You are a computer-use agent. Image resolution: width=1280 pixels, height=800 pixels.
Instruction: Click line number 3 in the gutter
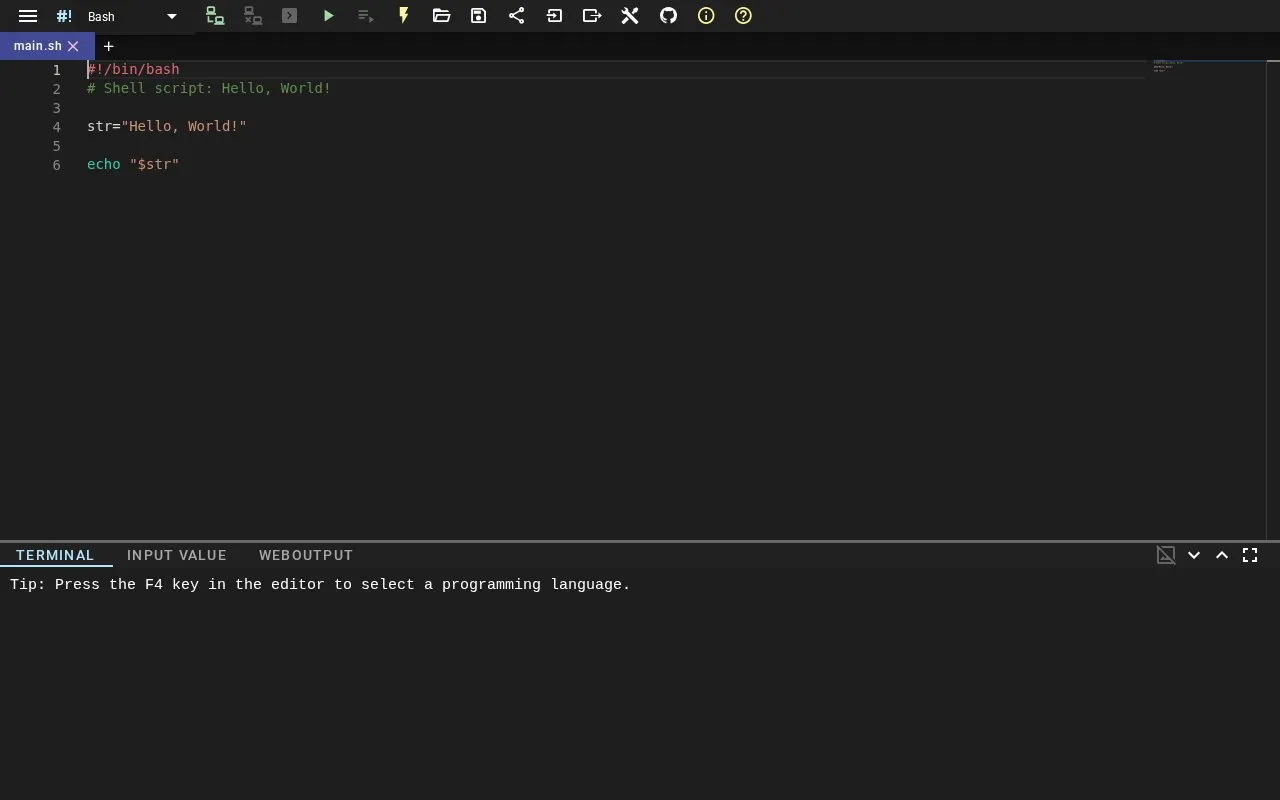pyautogui.click(x=57, y=108)
